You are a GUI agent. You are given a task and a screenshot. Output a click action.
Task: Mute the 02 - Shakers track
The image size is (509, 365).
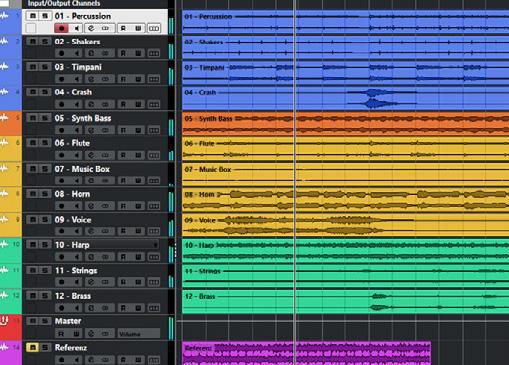click(x=33, y=41)
